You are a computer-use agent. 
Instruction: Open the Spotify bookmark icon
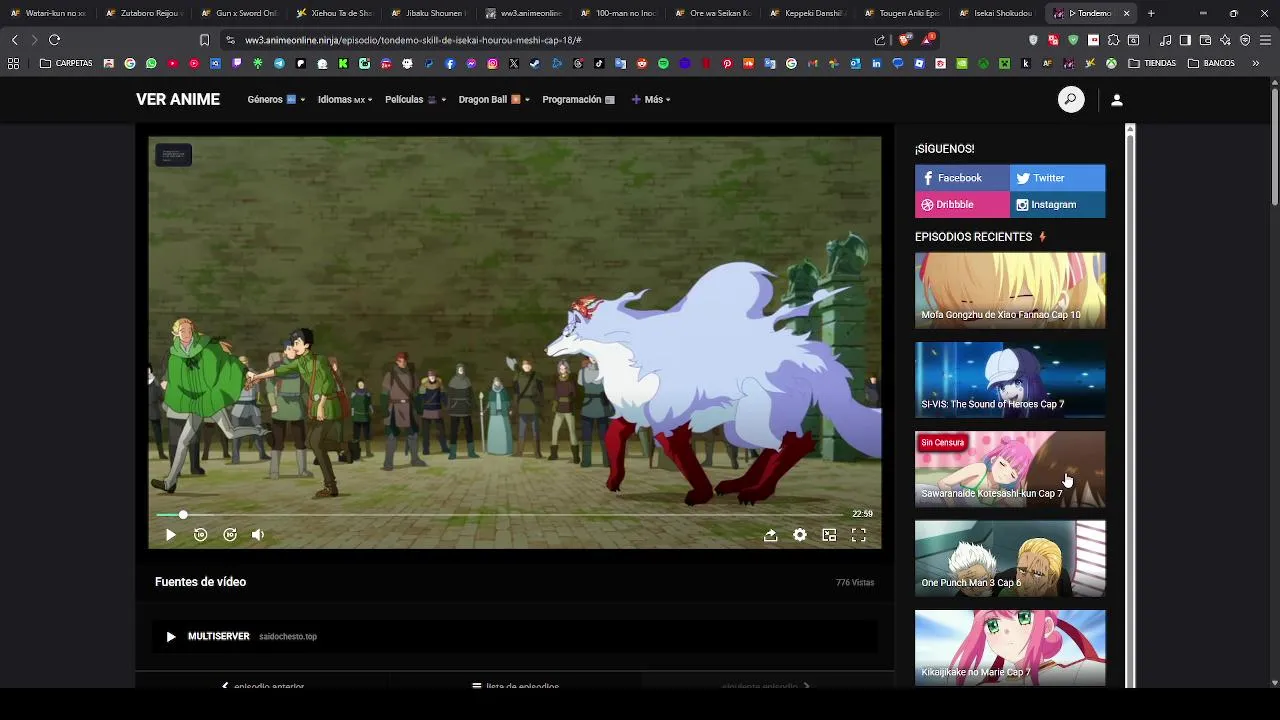[x=663, y=63]
